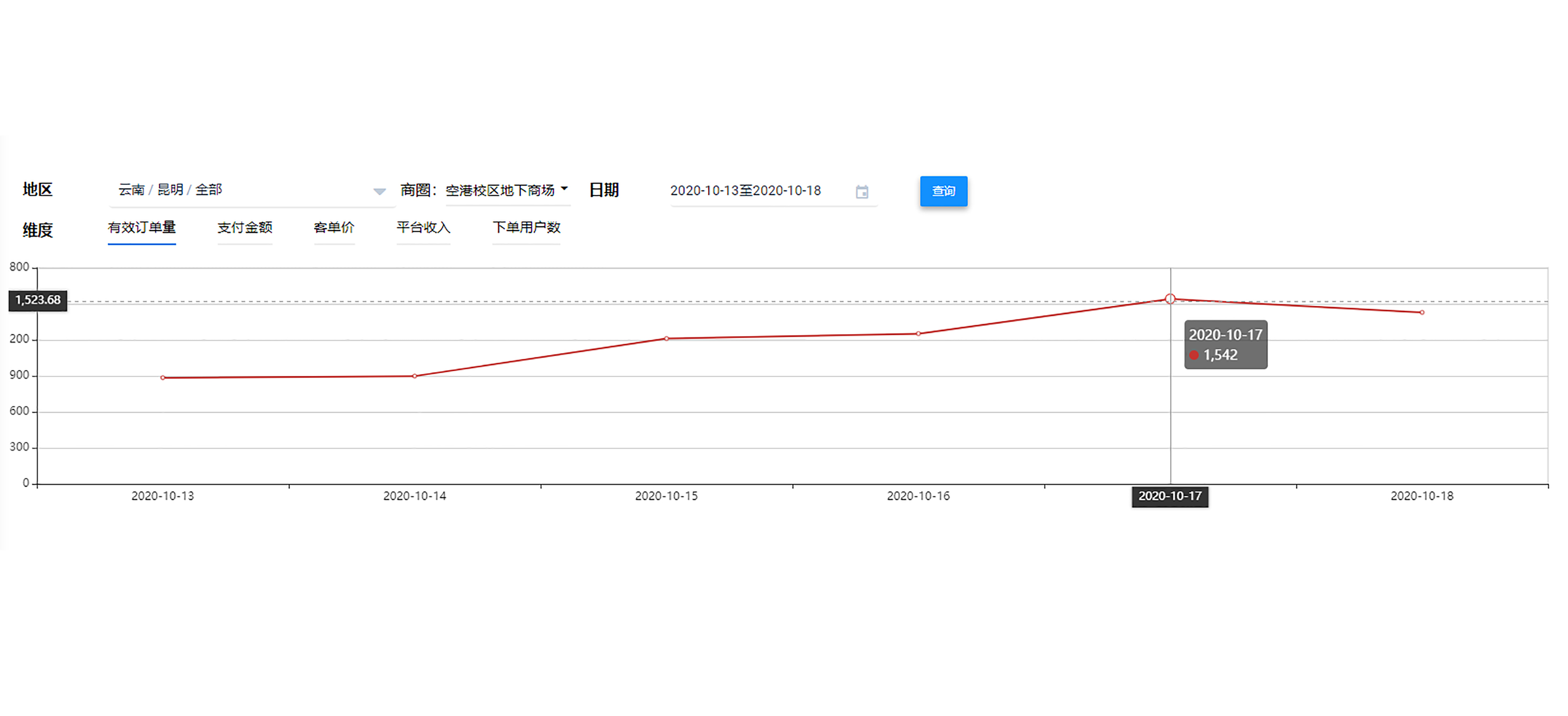The height and width of the screenshot is (716, 1568).
Task: Click the 2020-10-17 axis pointer label
Action: [x=1169, y=496]
